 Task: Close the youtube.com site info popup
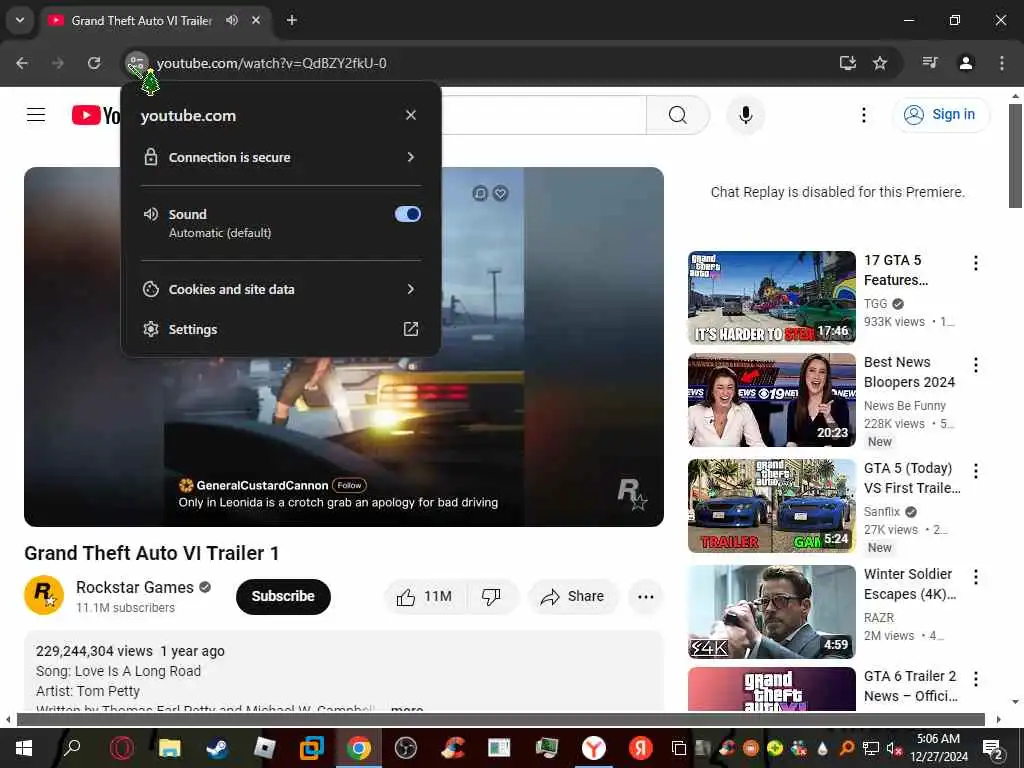[x=411, y=115]
